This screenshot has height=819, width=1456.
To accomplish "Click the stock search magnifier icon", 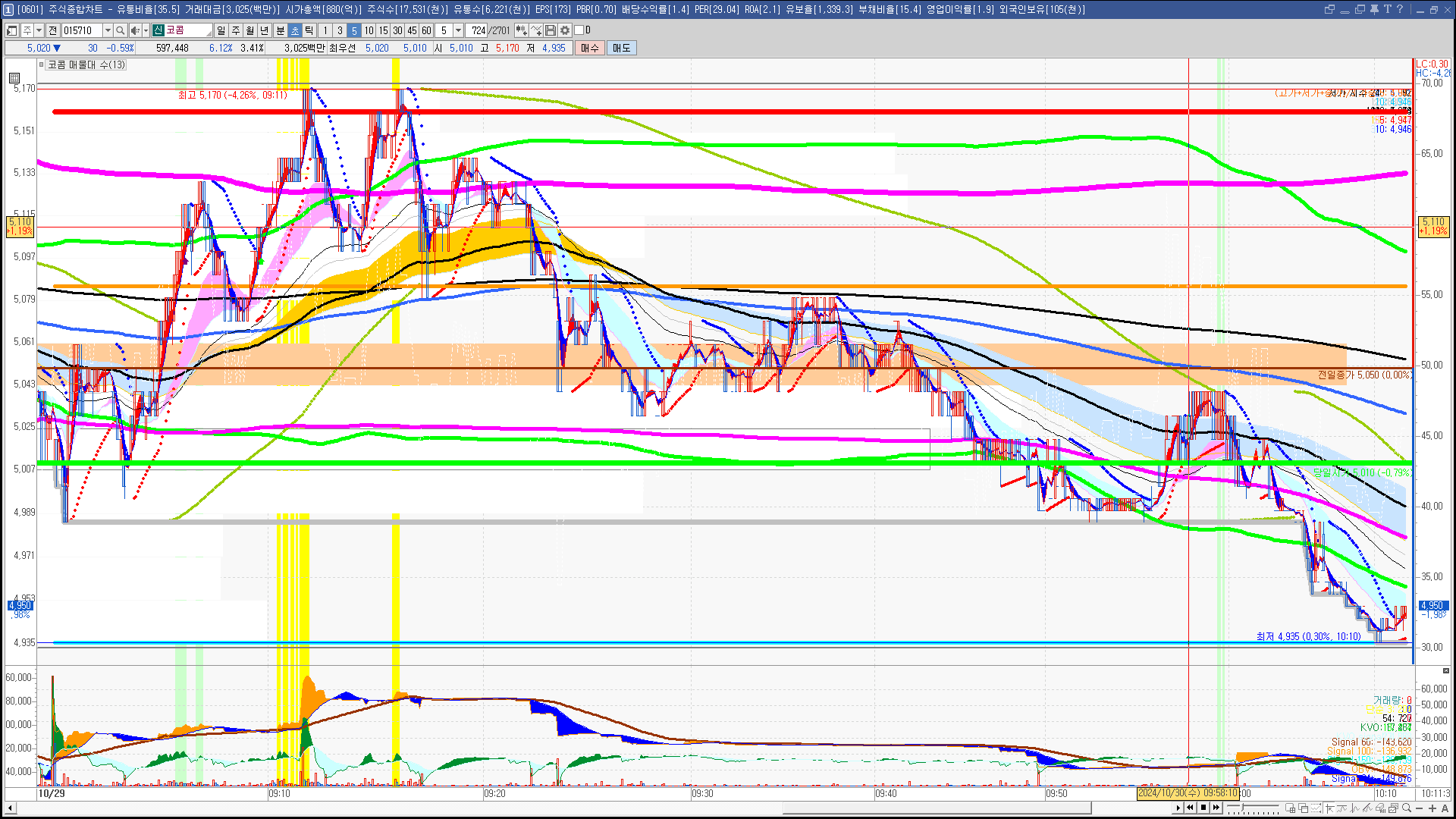I will pos(120,30).
